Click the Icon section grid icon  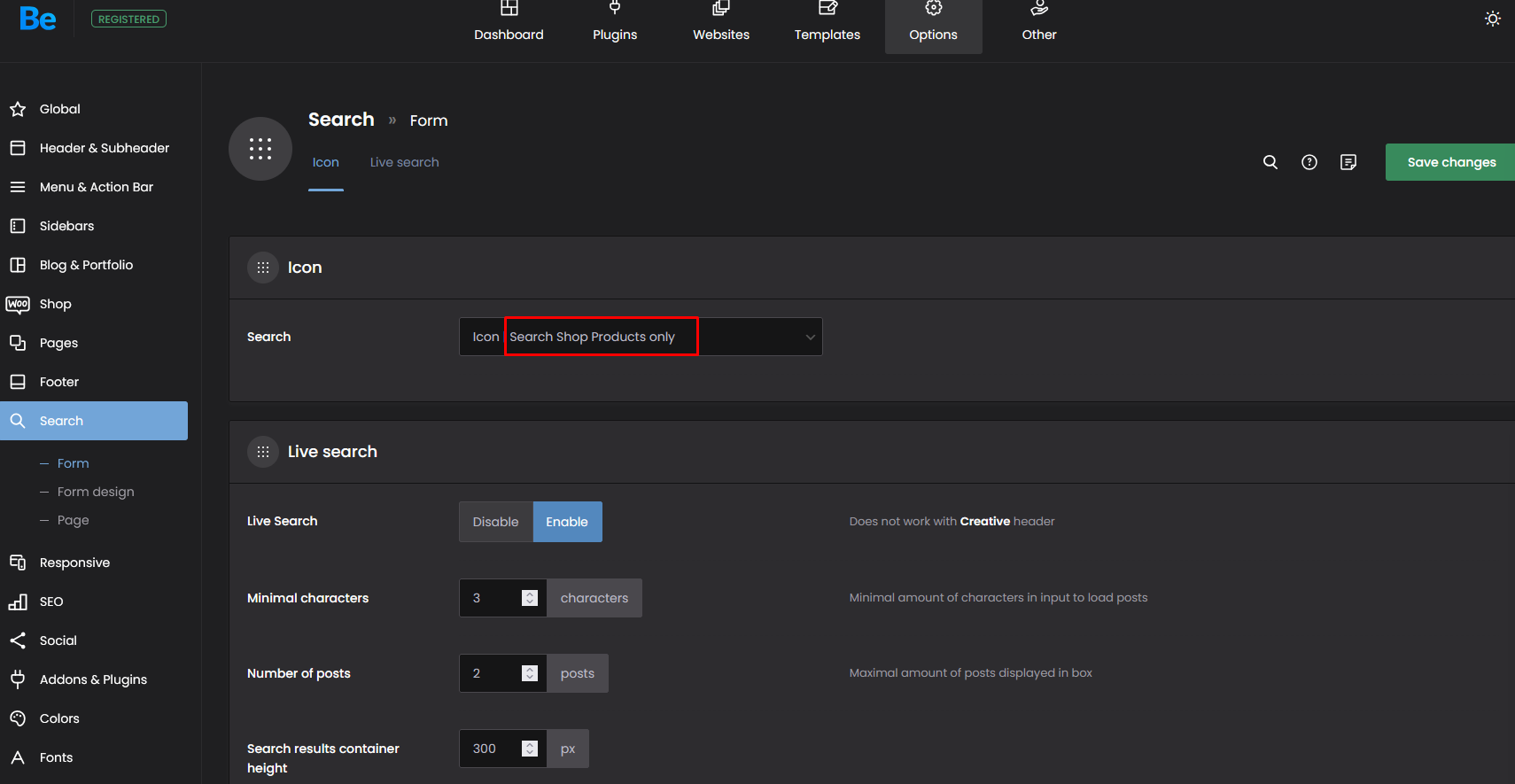(x=263, y=268)
